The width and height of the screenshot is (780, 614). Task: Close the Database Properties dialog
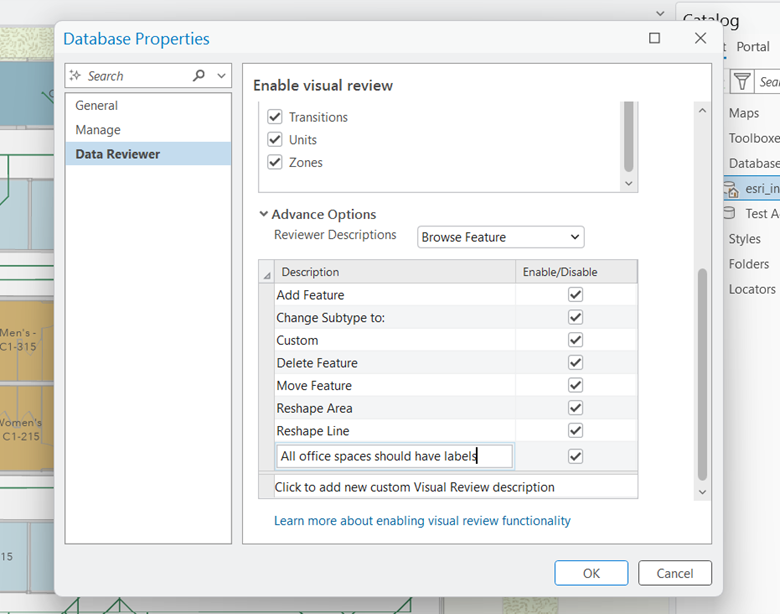[x=700, y=38]
